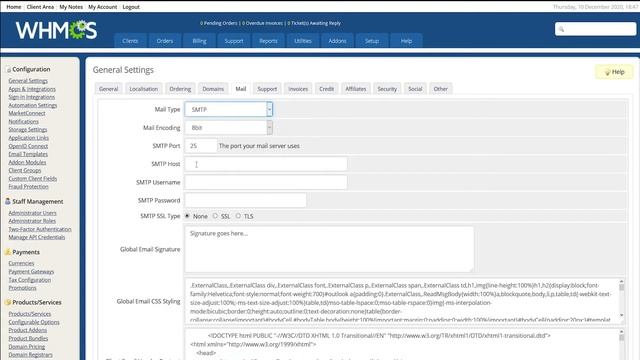This screenshot has height=360, width=640.
Task: Select SSL for SMTP SSL Type
Action: pos(215,216)
